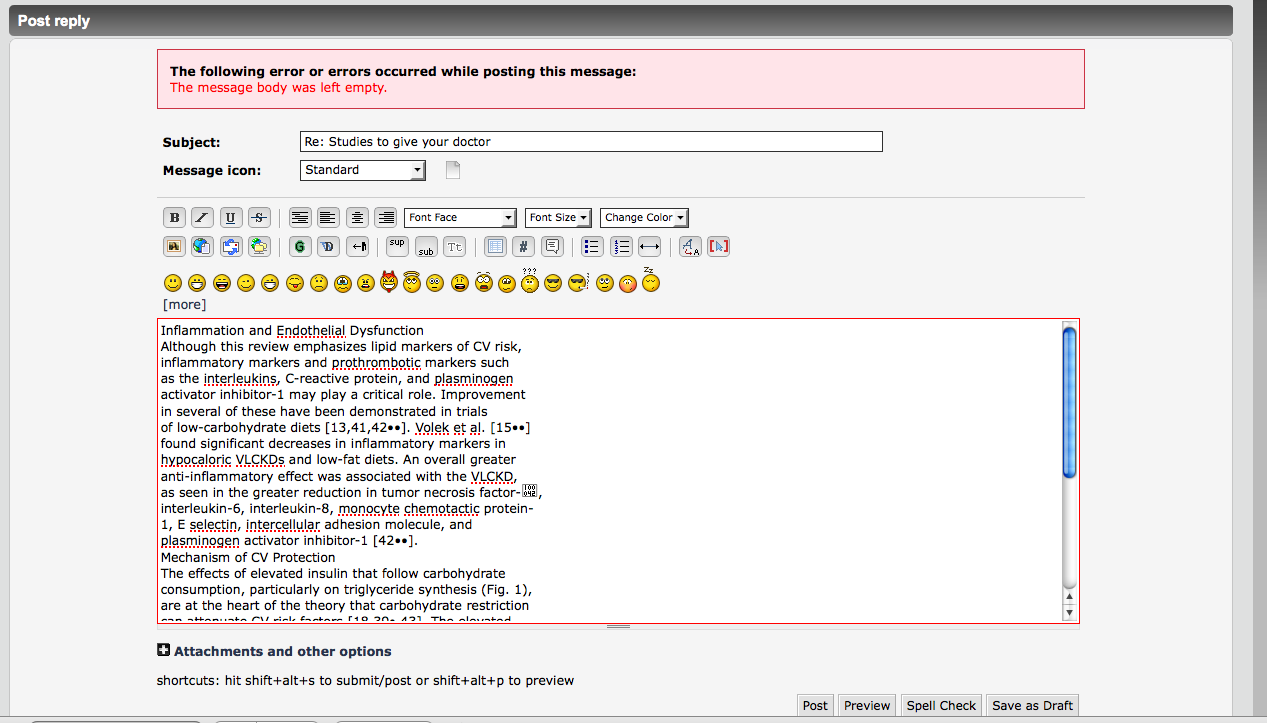This screenshot has height=723, width=1267.
Task: Insert a numbered list
Action: point(621,246)
